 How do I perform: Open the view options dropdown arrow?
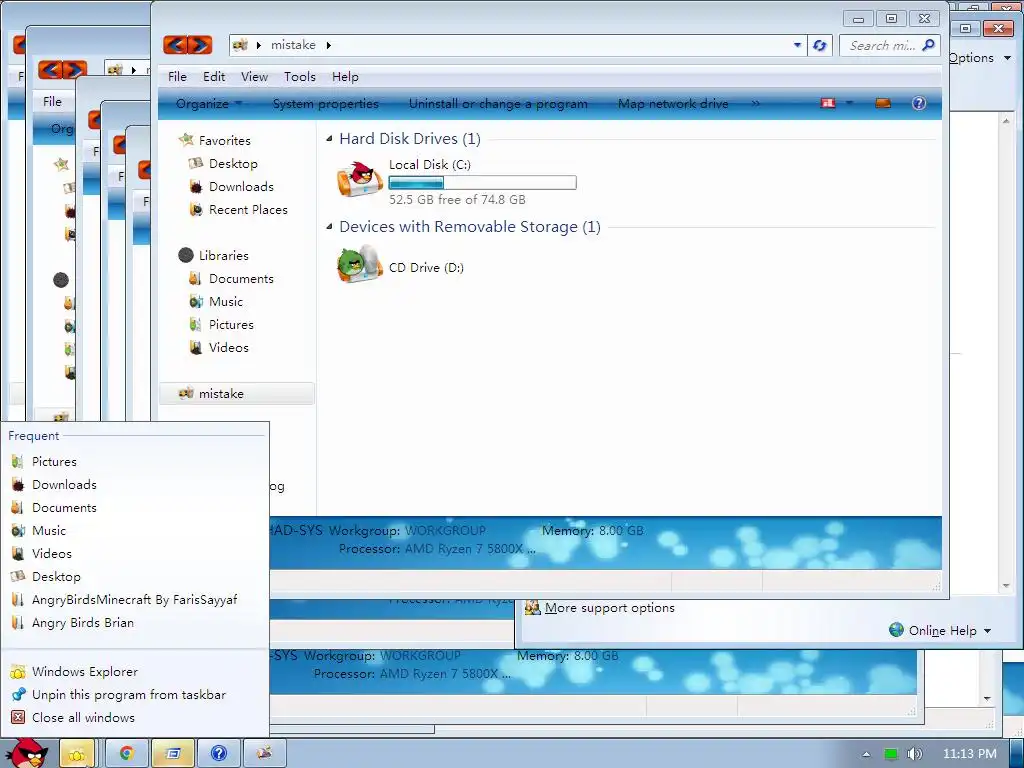(850, 103)
